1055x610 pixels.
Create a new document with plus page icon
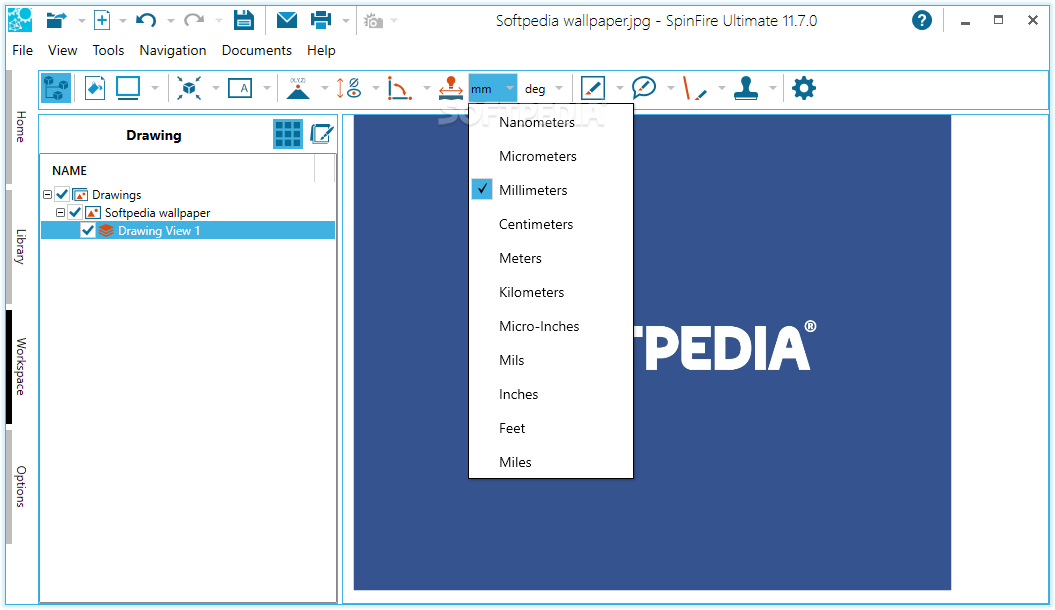coord(102,20)
